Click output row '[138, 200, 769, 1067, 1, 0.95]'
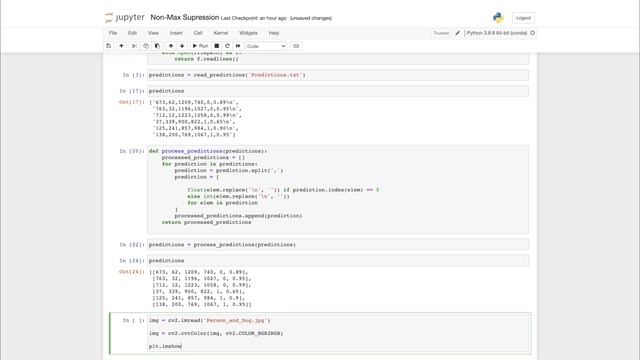The height and width of the screenshot is (360, 640). point(202,304)
